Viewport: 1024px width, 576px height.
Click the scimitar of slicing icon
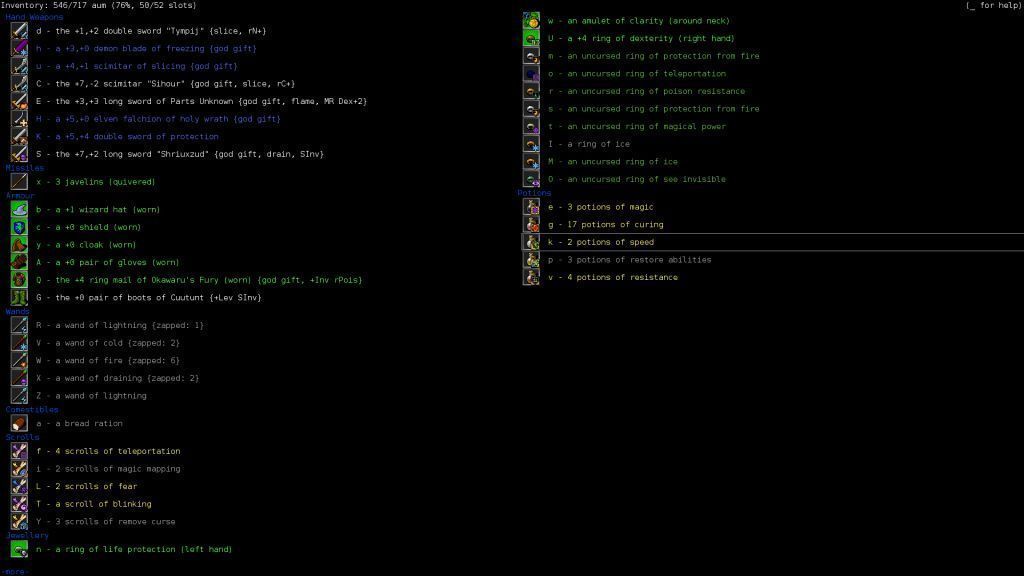coord(19,66)
